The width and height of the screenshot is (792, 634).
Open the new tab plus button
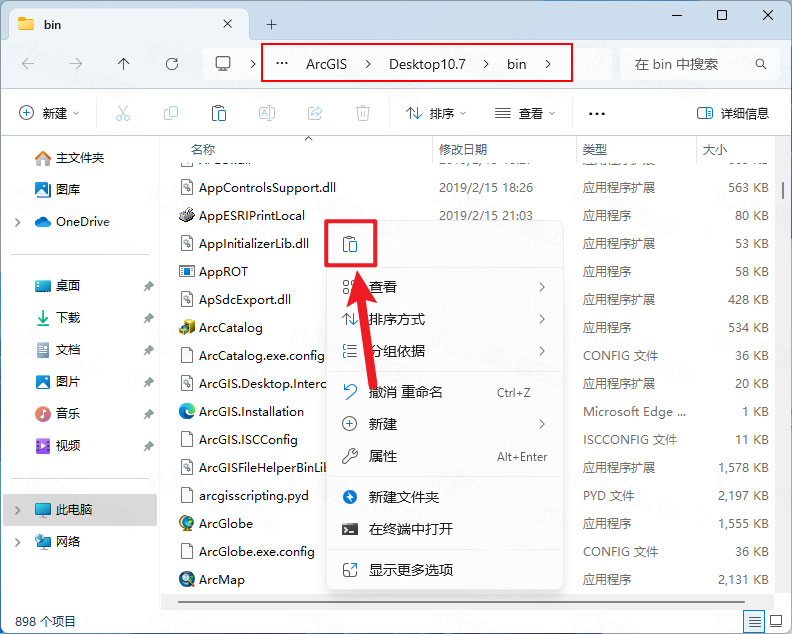point(271,24)
